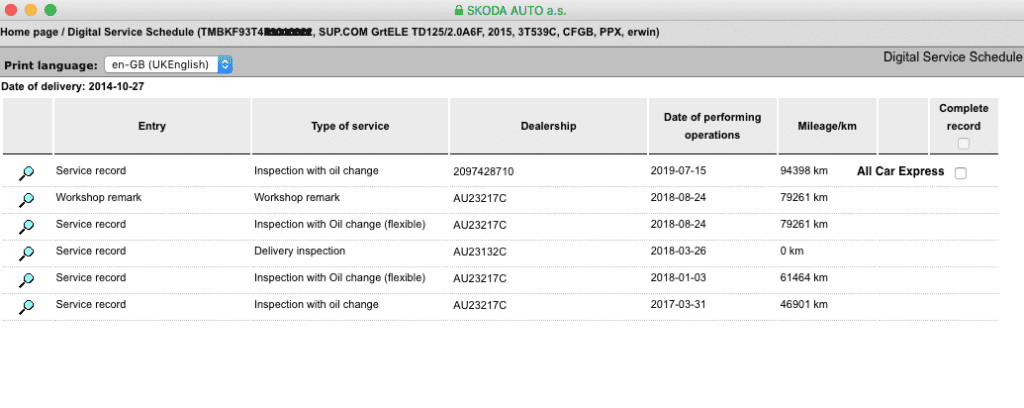Viewport: 1024px width, 408px height.
Task: Click Workshop remark in Type of service column
Action: [x=297, y=197]
